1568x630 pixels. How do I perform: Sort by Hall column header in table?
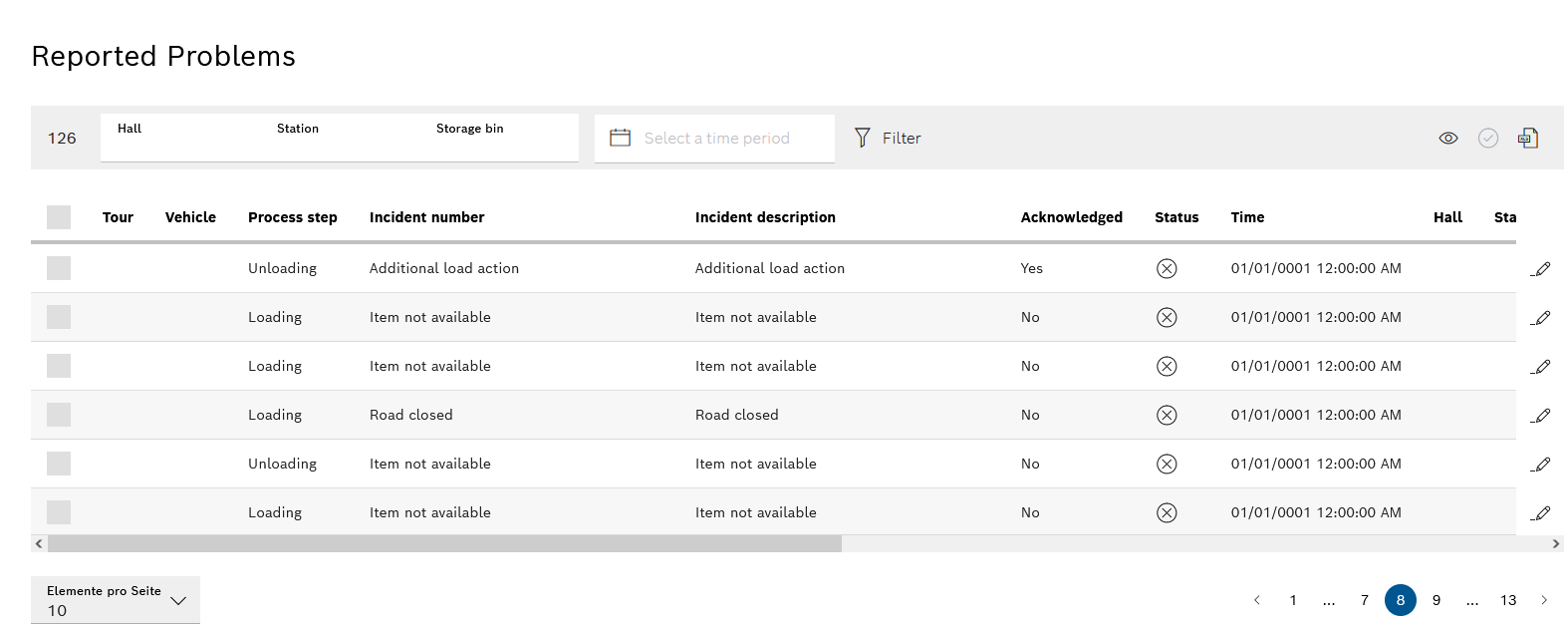pos(1447,217)
